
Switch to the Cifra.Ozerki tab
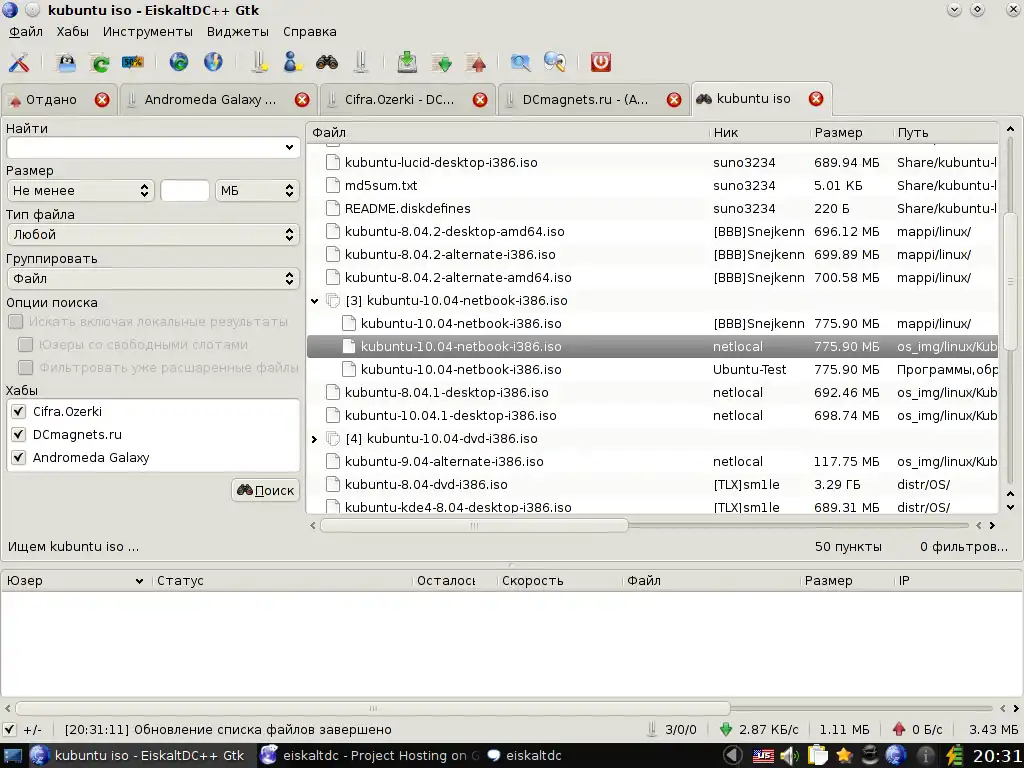click(x=399, y=99)
